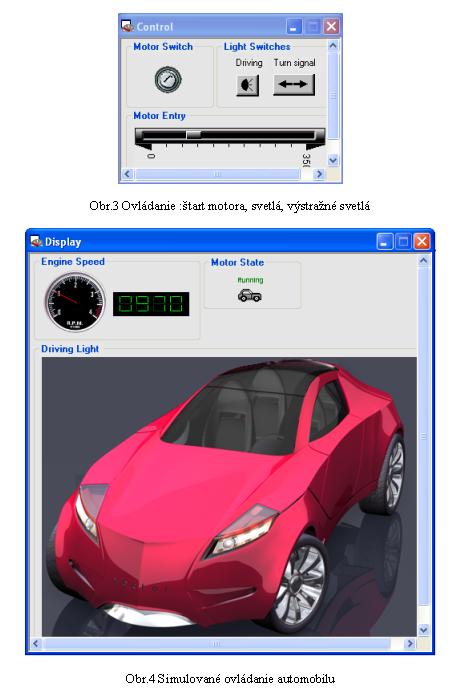Toggle the Turn signal arrow button
The width and height of the screenshot is (461, 696).
click(294, 84)
